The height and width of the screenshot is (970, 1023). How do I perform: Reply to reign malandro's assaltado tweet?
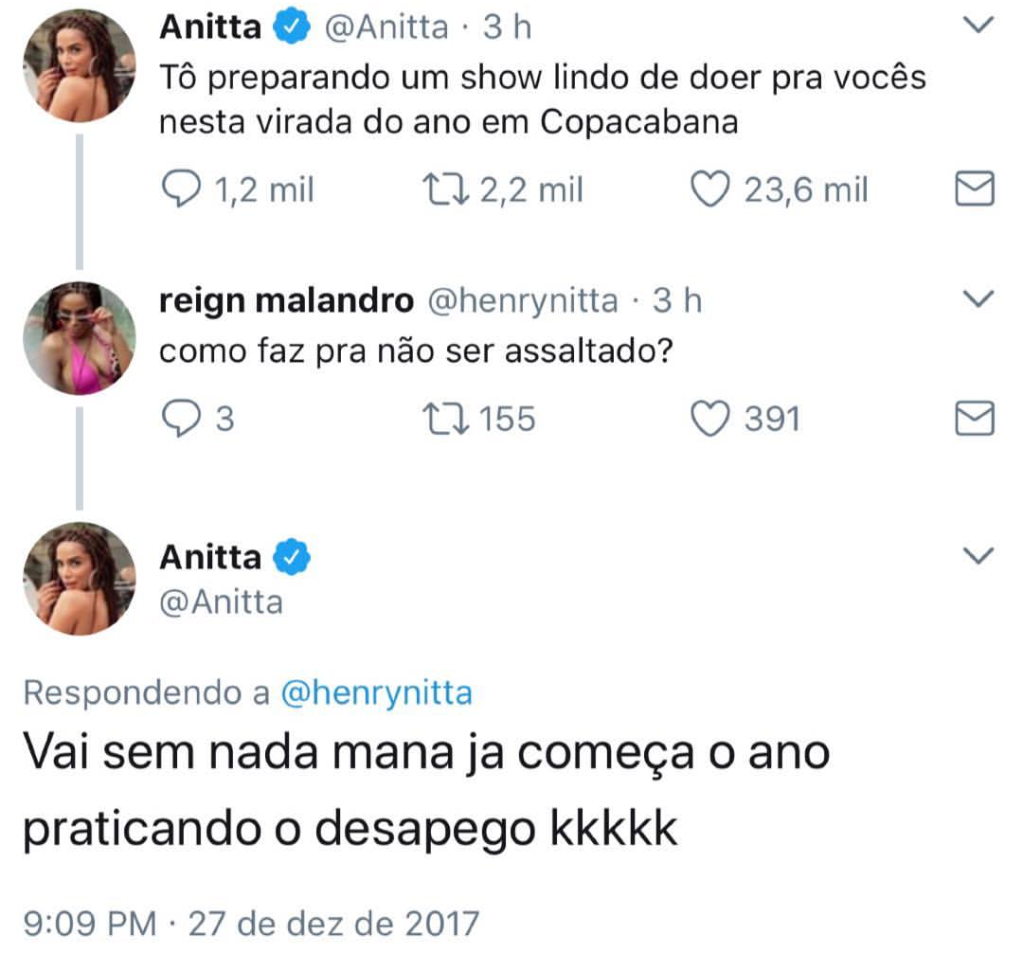tap(181, 418)
